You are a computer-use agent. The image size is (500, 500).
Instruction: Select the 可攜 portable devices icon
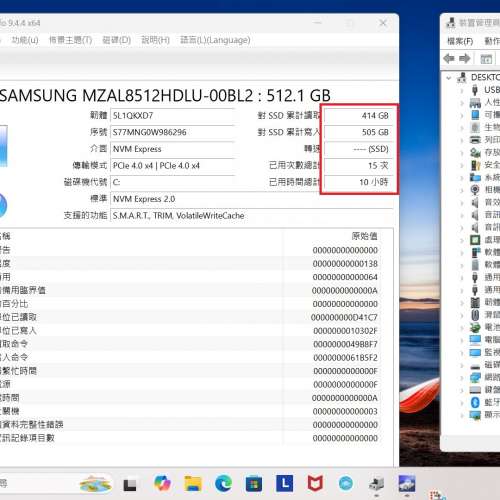click(x=475, y=115)
